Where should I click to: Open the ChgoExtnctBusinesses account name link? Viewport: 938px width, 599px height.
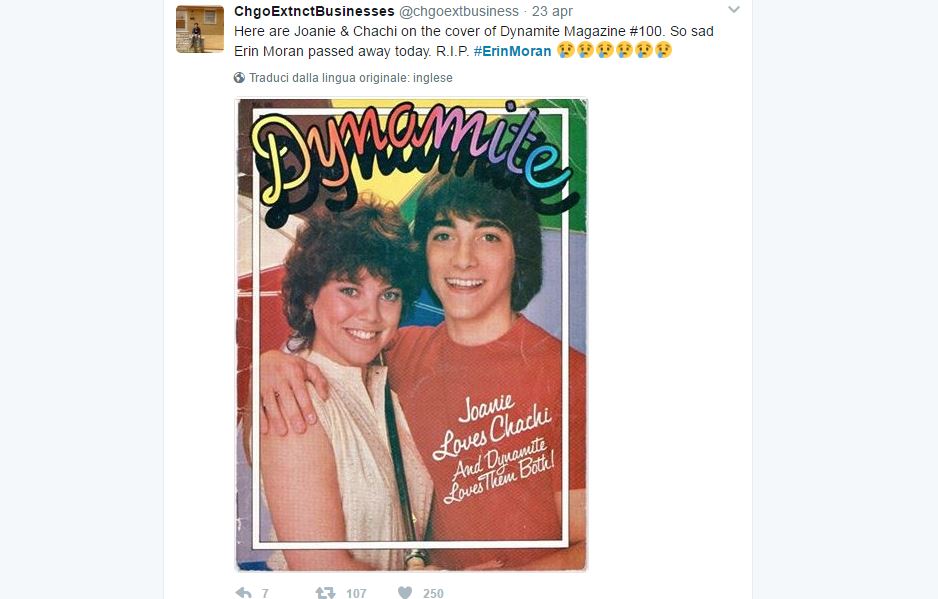[314, 11]
